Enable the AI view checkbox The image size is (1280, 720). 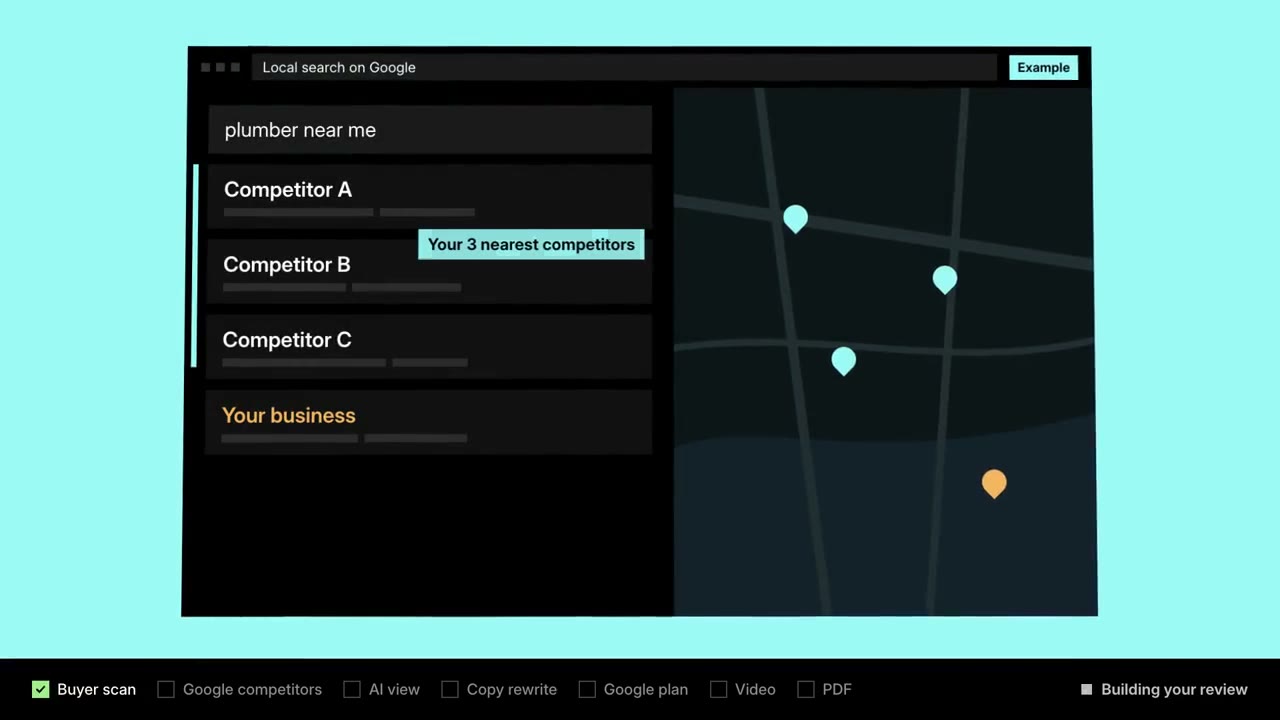(352, 689)
